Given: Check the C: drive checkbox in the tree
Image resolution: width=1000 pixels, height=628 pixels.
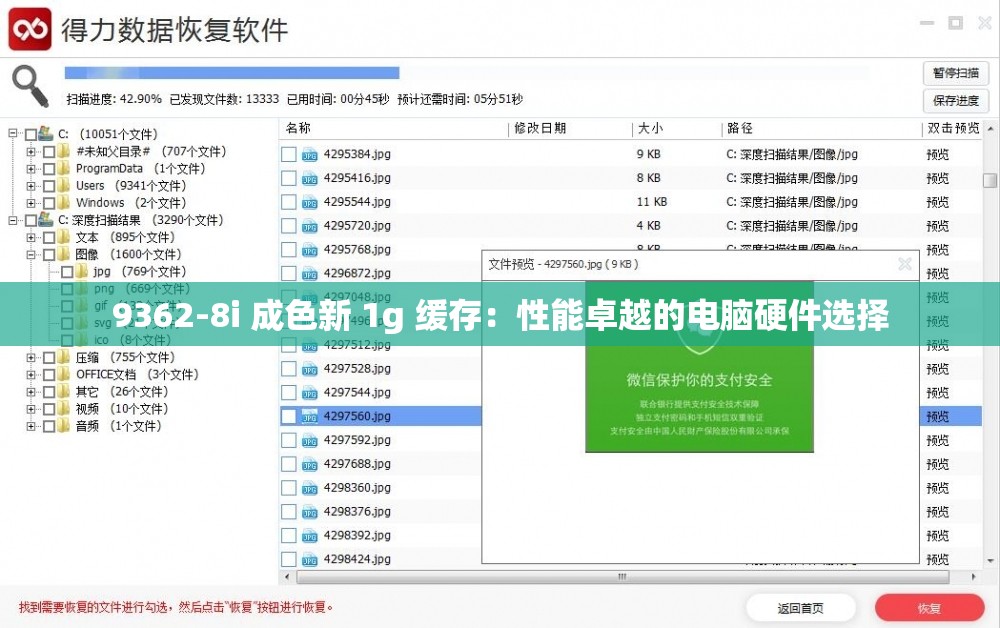Looking at the screenshot, I should click(x=29, y=135).
